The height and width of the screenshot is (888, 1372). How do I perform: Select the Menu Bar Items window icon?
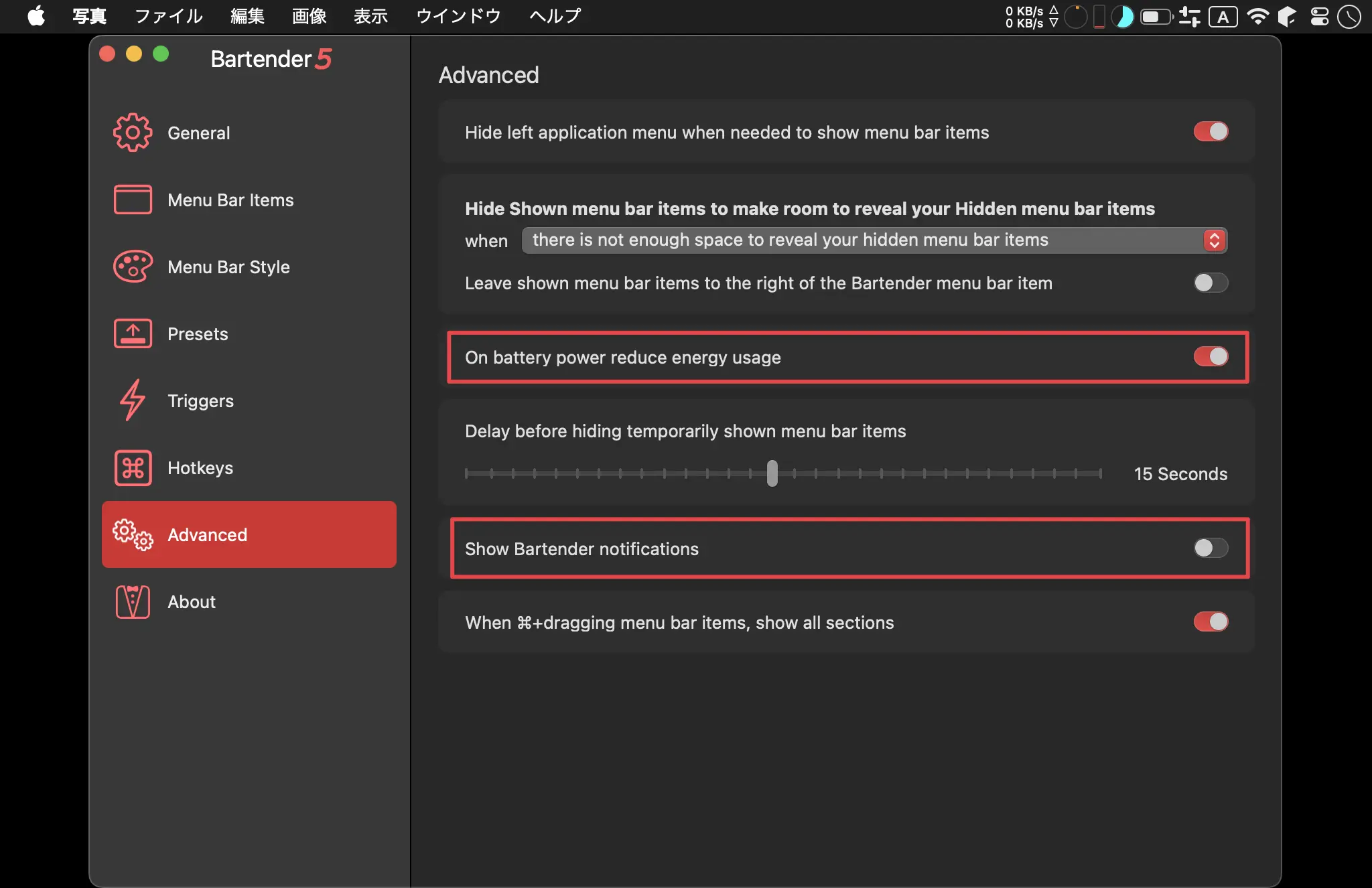[133, 200]
